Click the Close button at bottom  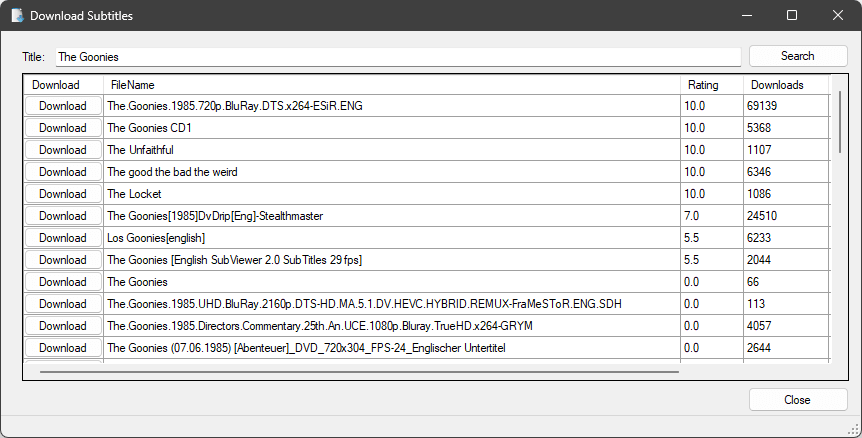click(798, 400)
